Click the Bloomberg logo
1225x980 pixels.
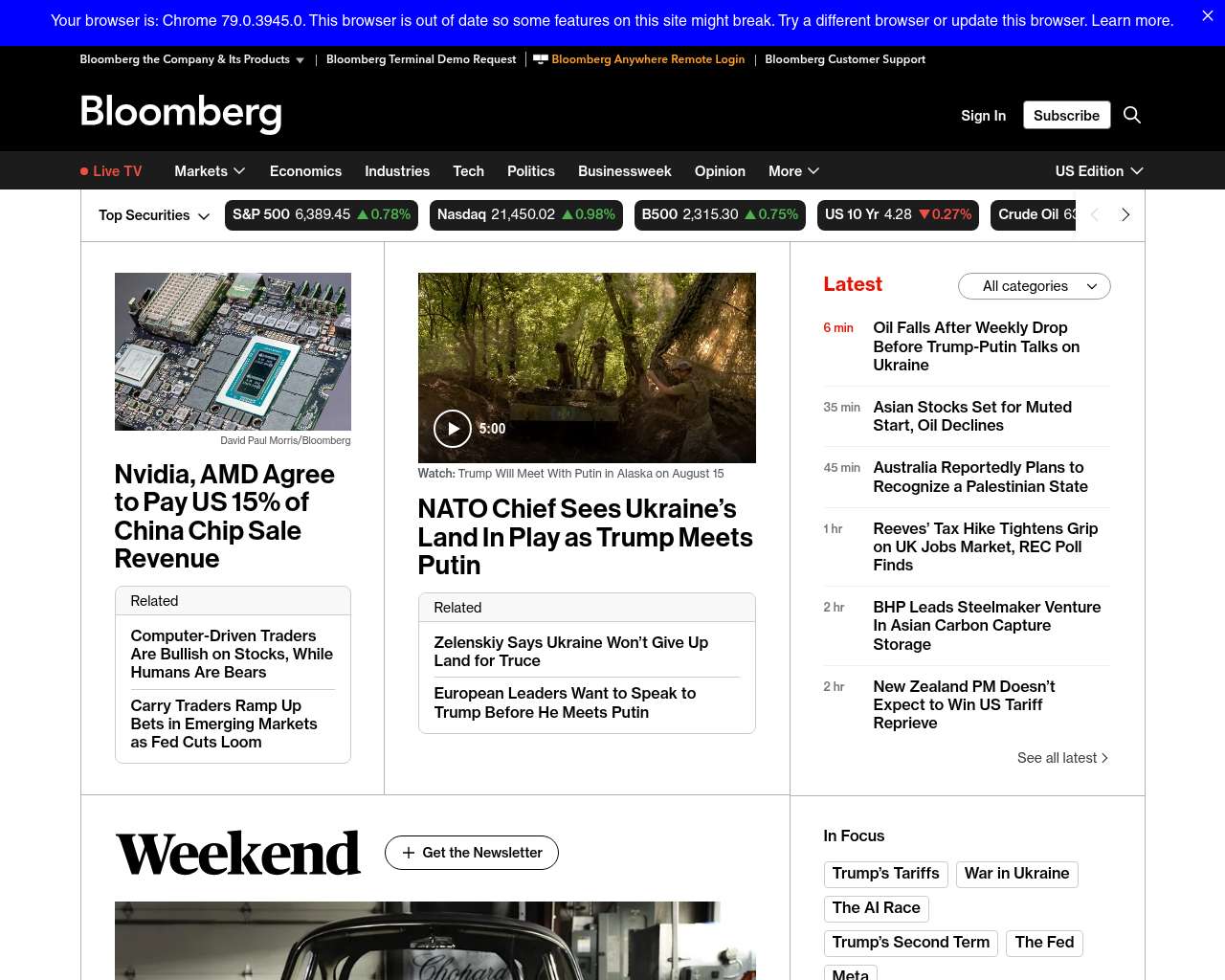click(x=181, y=114)
